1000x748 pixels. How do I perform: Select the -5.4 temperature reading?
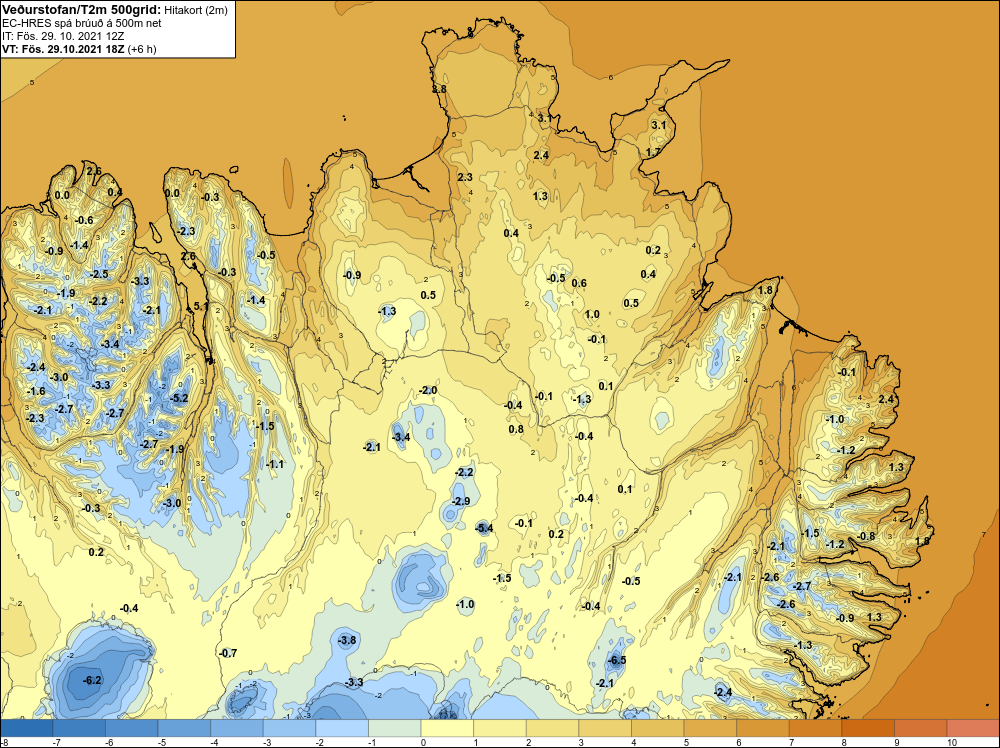pyautogui.click(x=485, y=527)
